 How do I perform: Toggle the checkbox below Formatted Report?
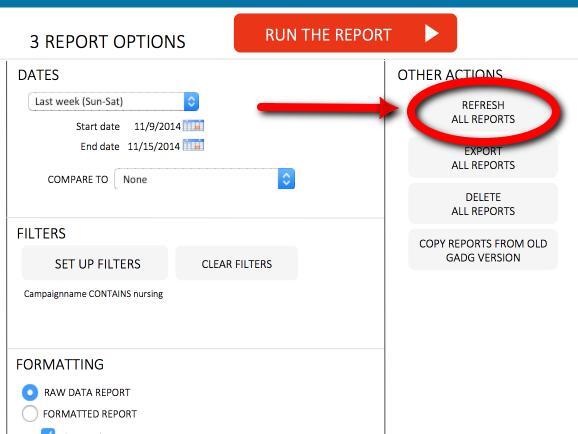pos(48,431)
